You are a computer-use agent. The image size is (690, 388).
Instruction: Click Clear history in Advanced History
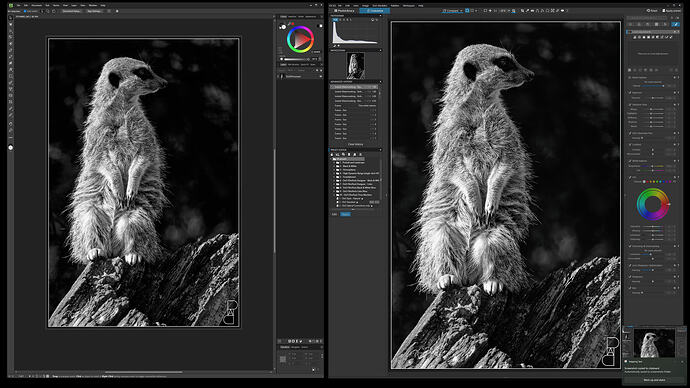click(x=356, y=144)
